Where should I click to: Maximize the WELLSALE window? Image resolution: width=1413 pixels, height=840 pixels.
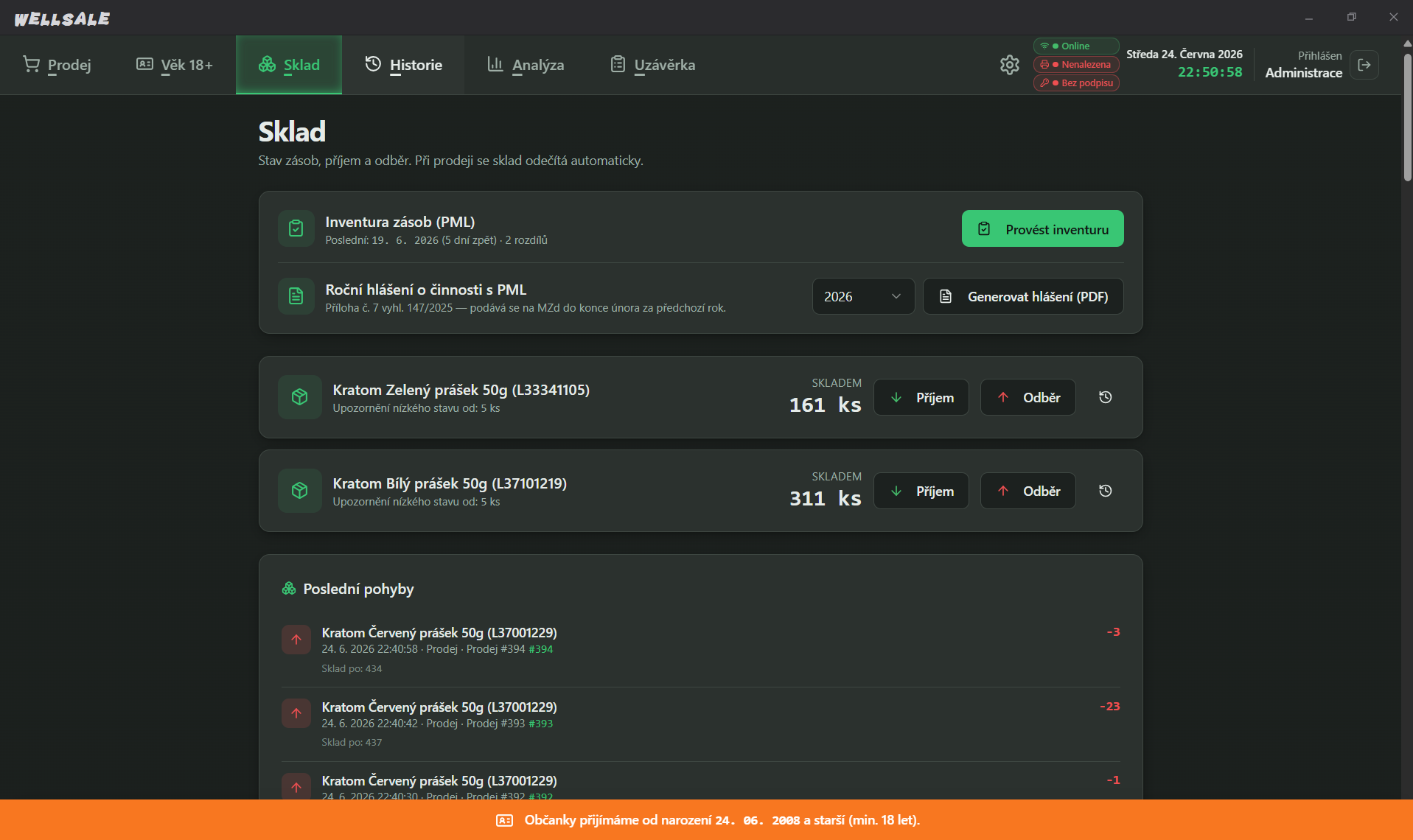click(1351, 17)
